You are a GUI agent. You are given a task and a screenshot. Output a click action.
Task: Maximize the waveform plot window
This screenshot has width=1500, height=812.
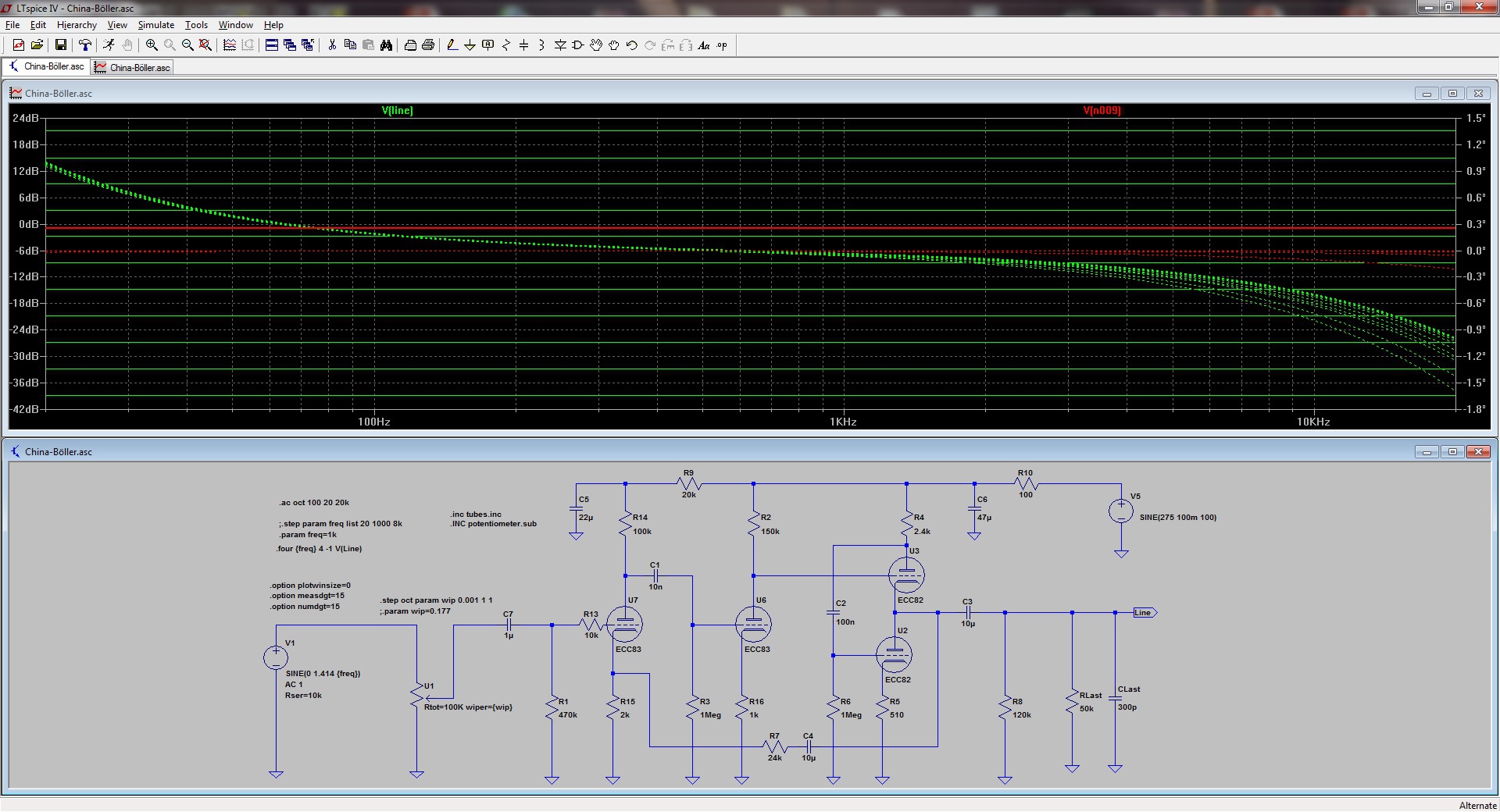click(x=1452, y=93)
